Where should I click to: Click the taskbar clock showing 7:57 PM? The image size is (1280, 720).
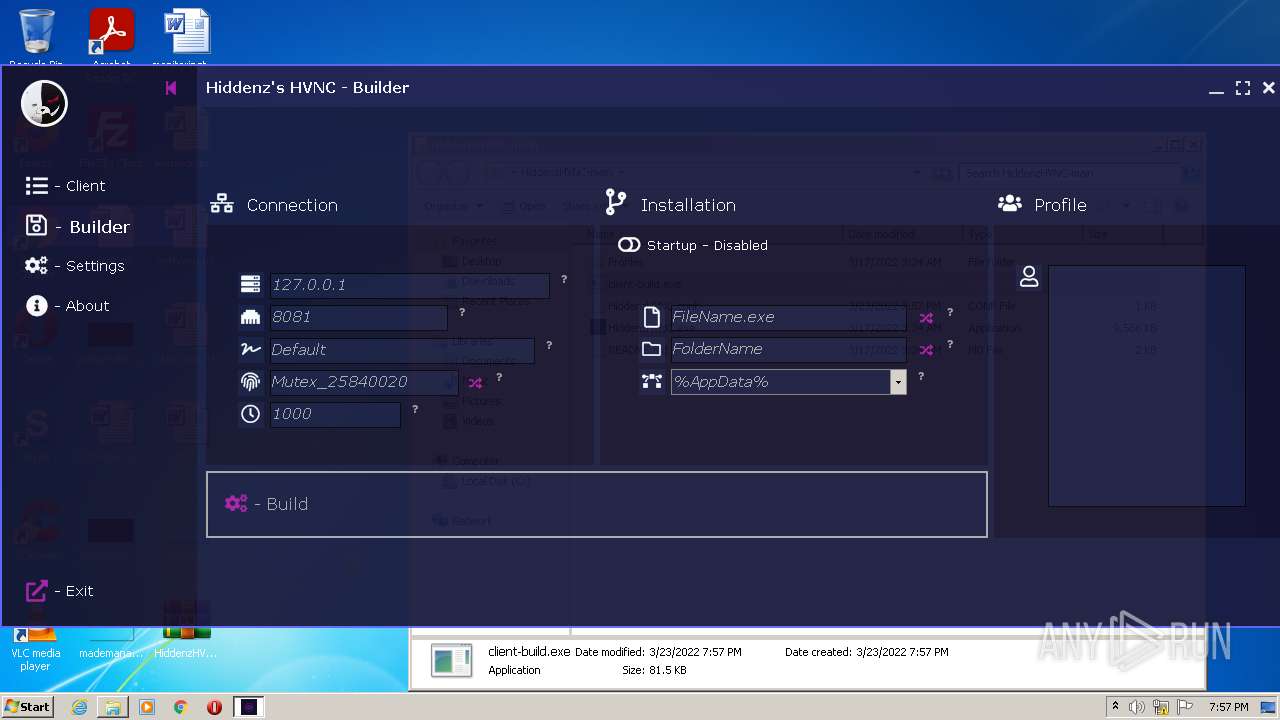click(1229, 707)
